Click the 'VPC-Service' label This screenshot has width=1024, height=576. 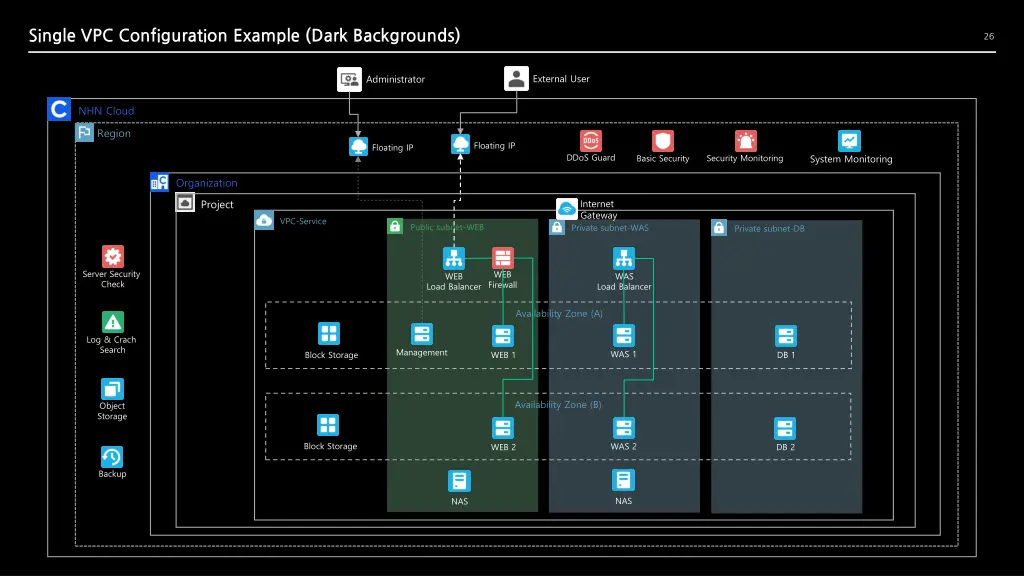[303, 221]
